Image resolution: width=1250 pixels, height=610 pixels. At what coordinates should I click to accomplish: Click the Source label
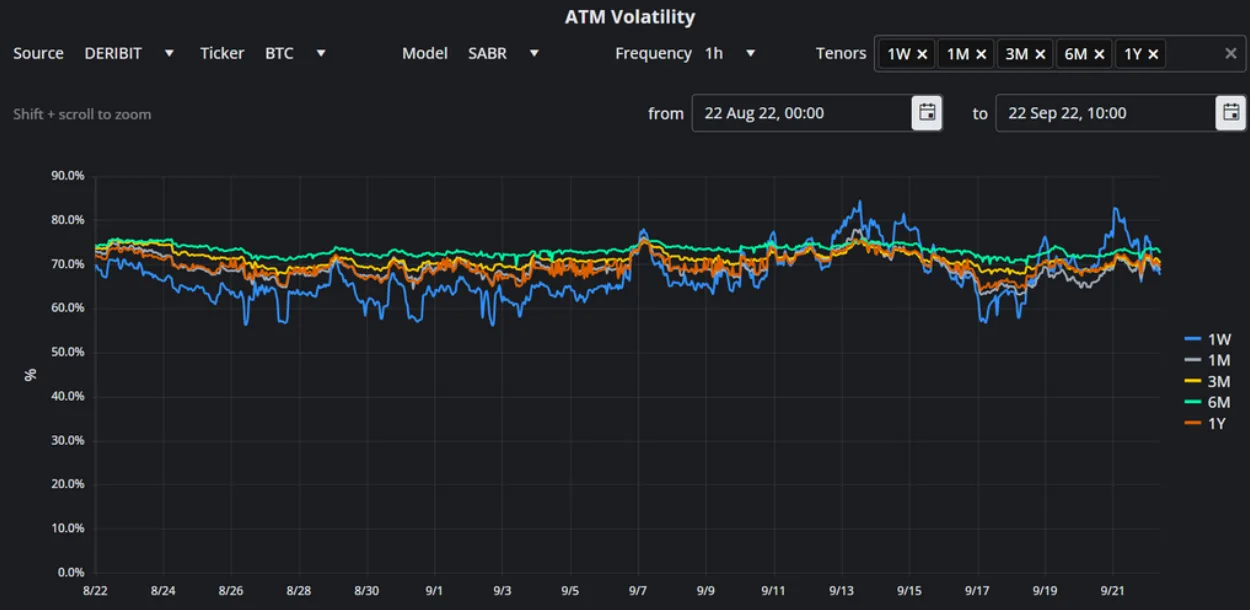[38, 53]
